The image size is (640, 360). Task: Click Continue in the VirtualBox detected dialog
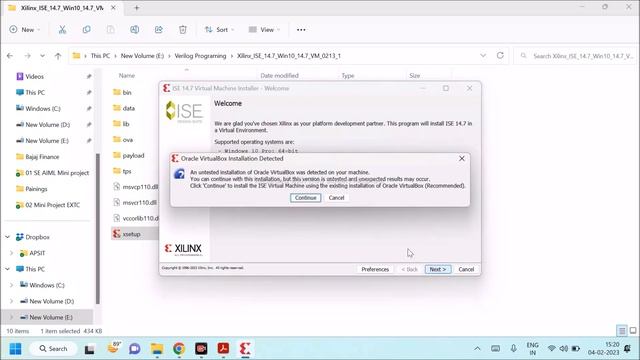click(305, 198)
